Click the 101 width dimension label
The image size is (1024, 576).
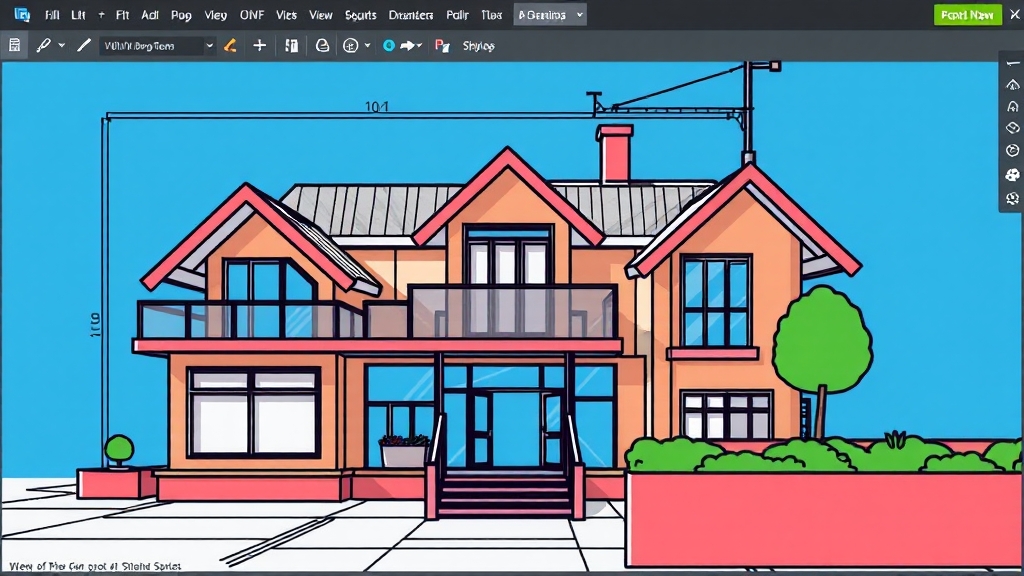[377, 106]
